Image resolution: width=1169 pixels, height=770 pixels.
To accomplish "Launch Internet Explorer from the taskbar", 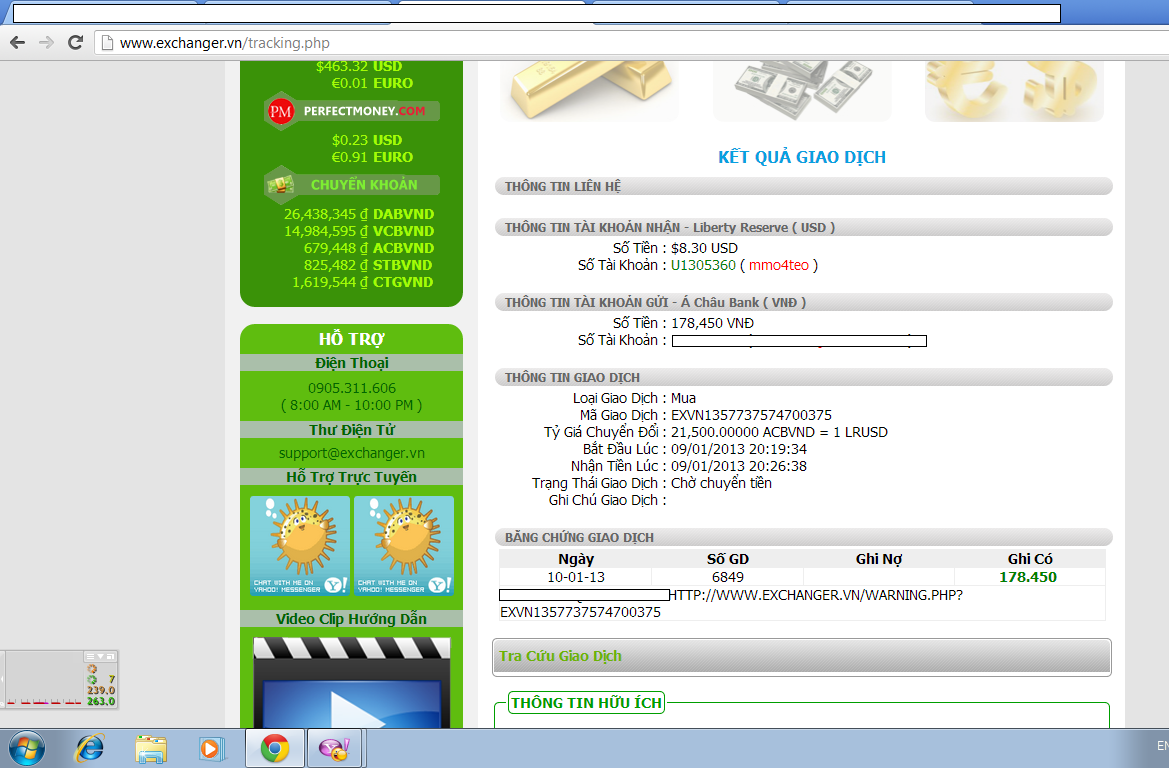I will click(x=89, y=748).
